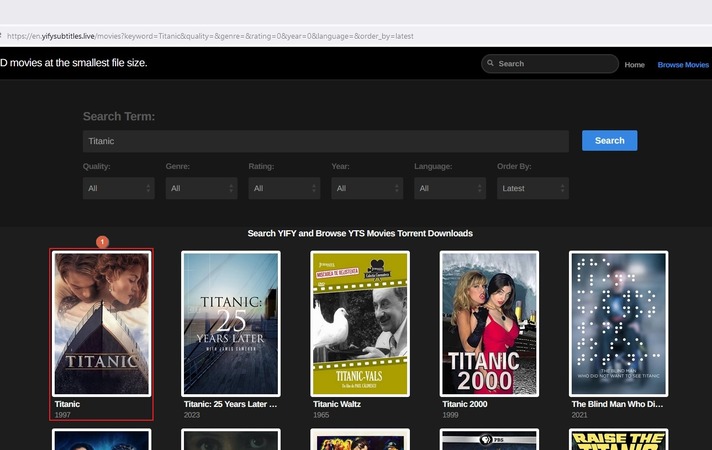Click the Search Term field containing Titanic
712x450 pixels.
325,141
